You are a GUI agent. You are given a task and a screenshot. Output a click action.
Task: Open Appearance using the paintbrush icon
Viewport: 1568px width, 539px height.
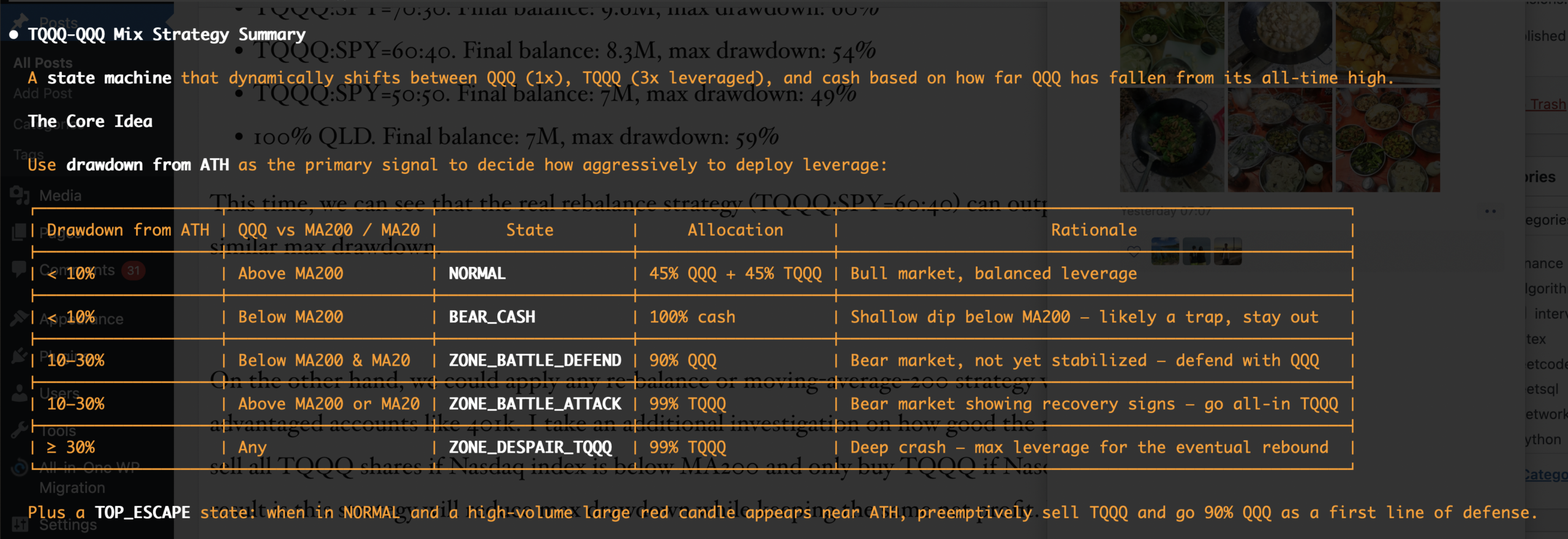click(20, 318)
